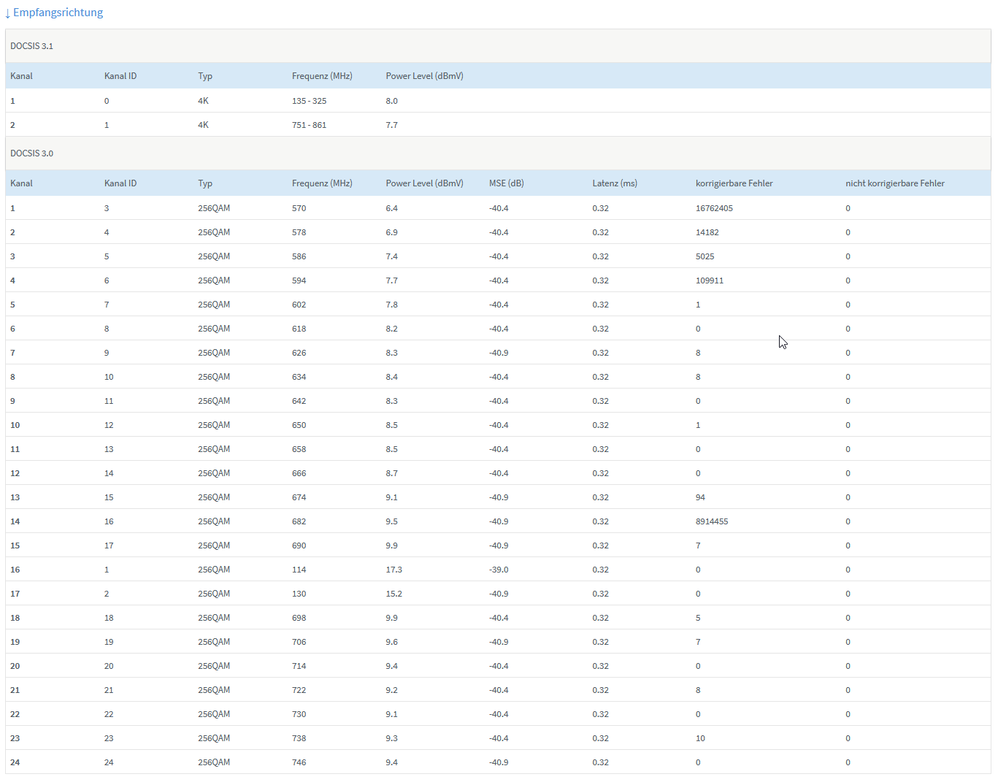Click the MSE (dB) column header
This screenshot has width=998, height=780.
506,183
